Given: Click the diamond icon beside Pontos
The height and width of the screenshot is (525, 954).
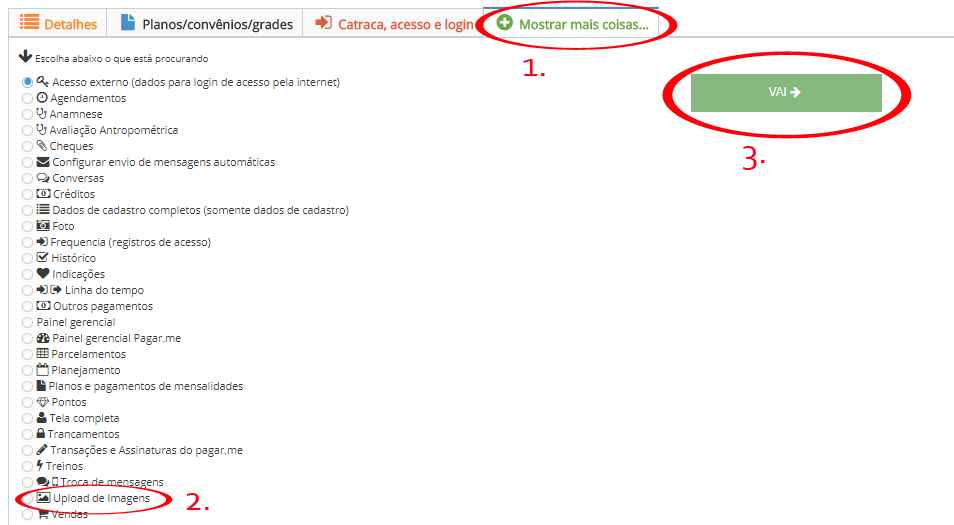Looking at the screenshot, I should 43,402.
